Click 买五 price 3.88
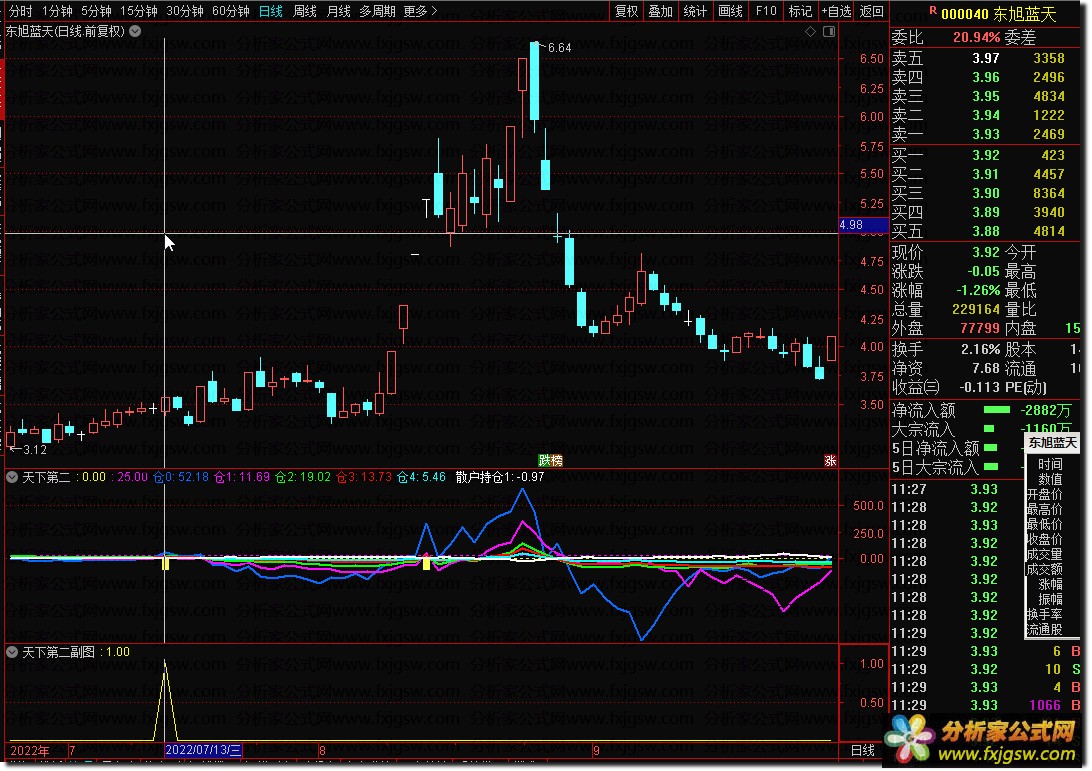Screen dimensions: 1092x771 click(x=986, y=231)
